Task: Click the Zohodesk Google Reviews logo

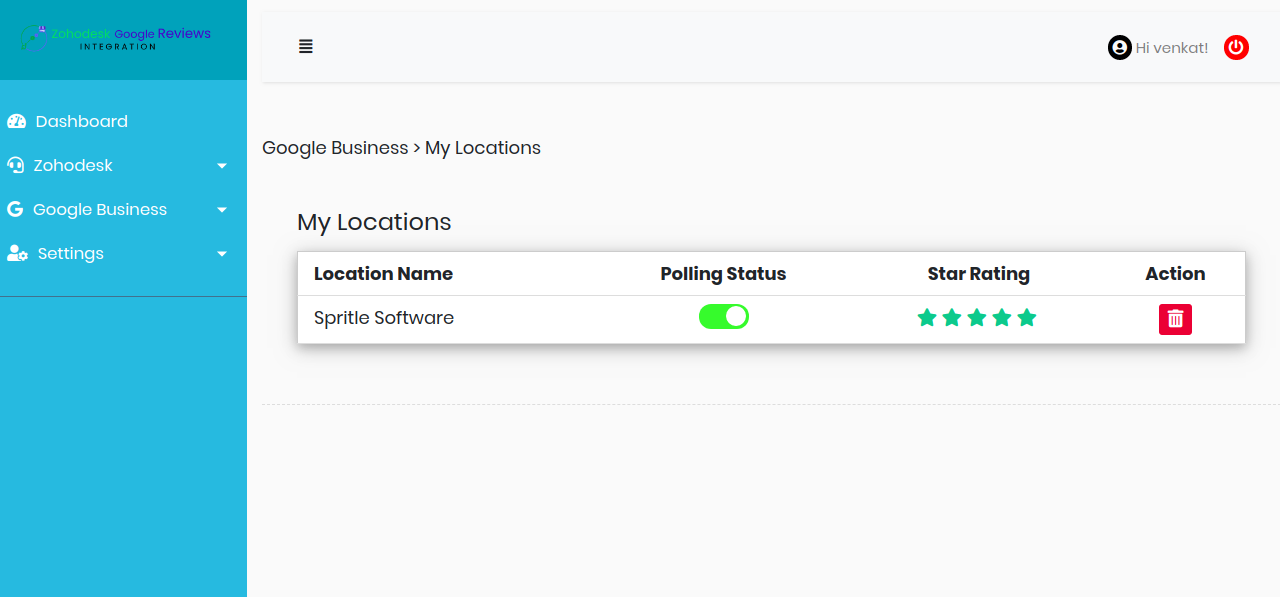Action: [x=116, y=38]
